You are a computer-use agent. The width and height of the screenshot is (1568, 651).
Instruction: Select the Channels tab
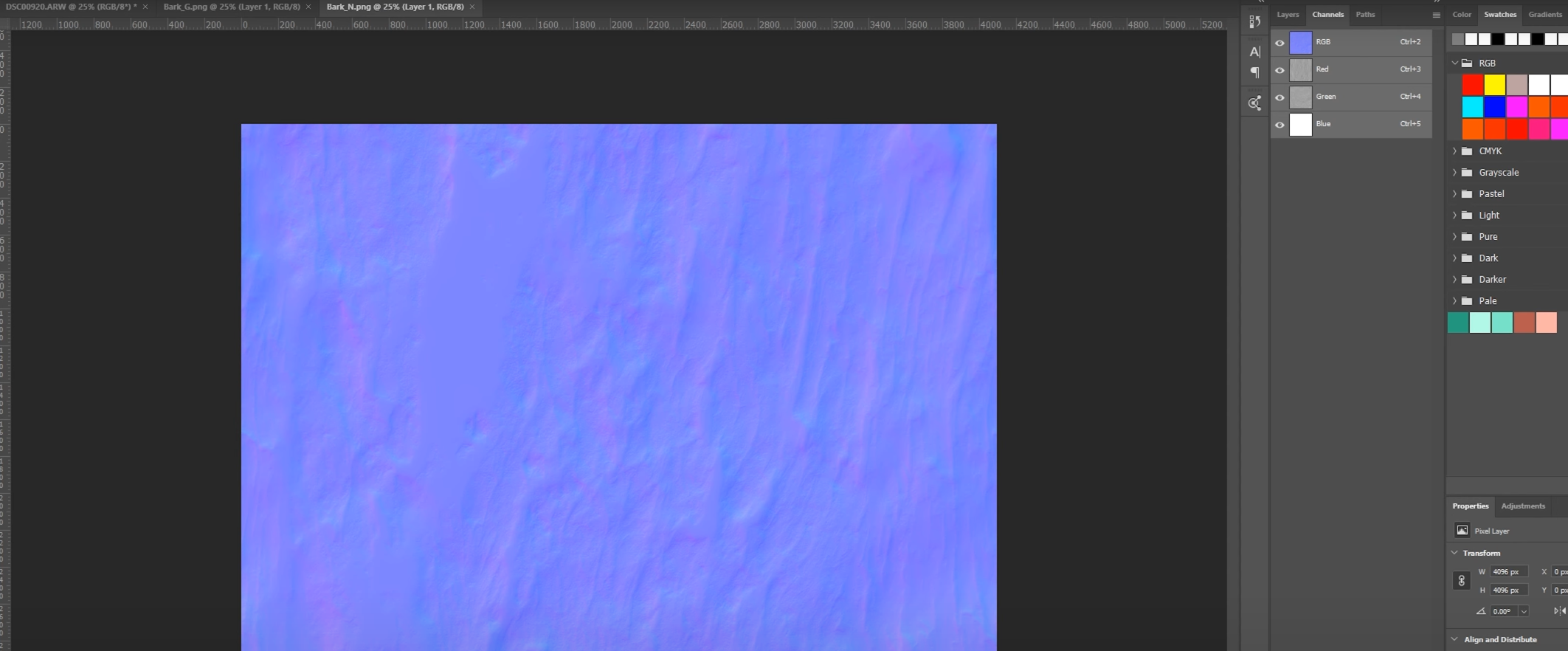[1327, 15]
